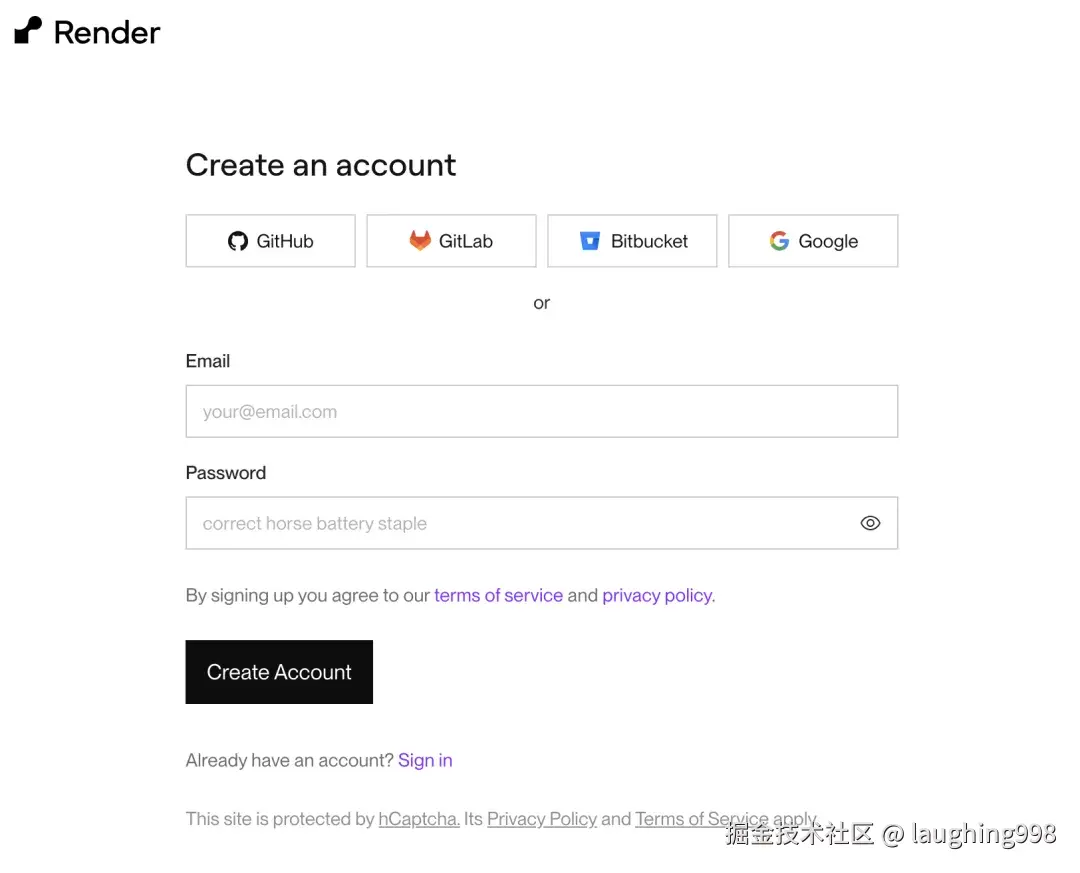Open the terms of service link
1080x873 pixels.
(499, 595)
